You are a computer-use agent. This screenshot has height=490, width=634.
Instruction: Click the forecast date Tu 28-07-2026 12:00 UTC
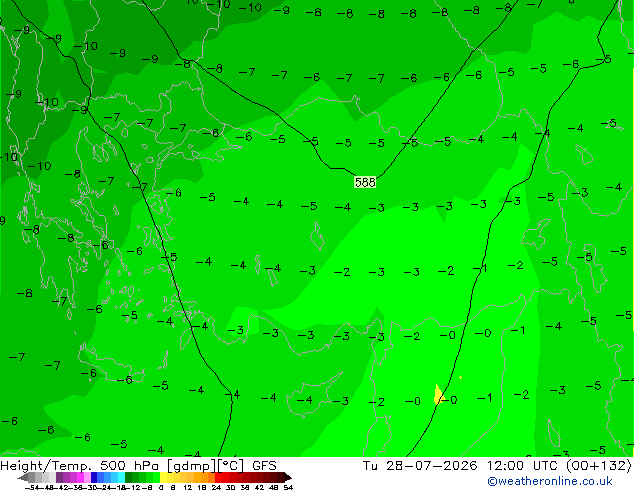(462, 466)
